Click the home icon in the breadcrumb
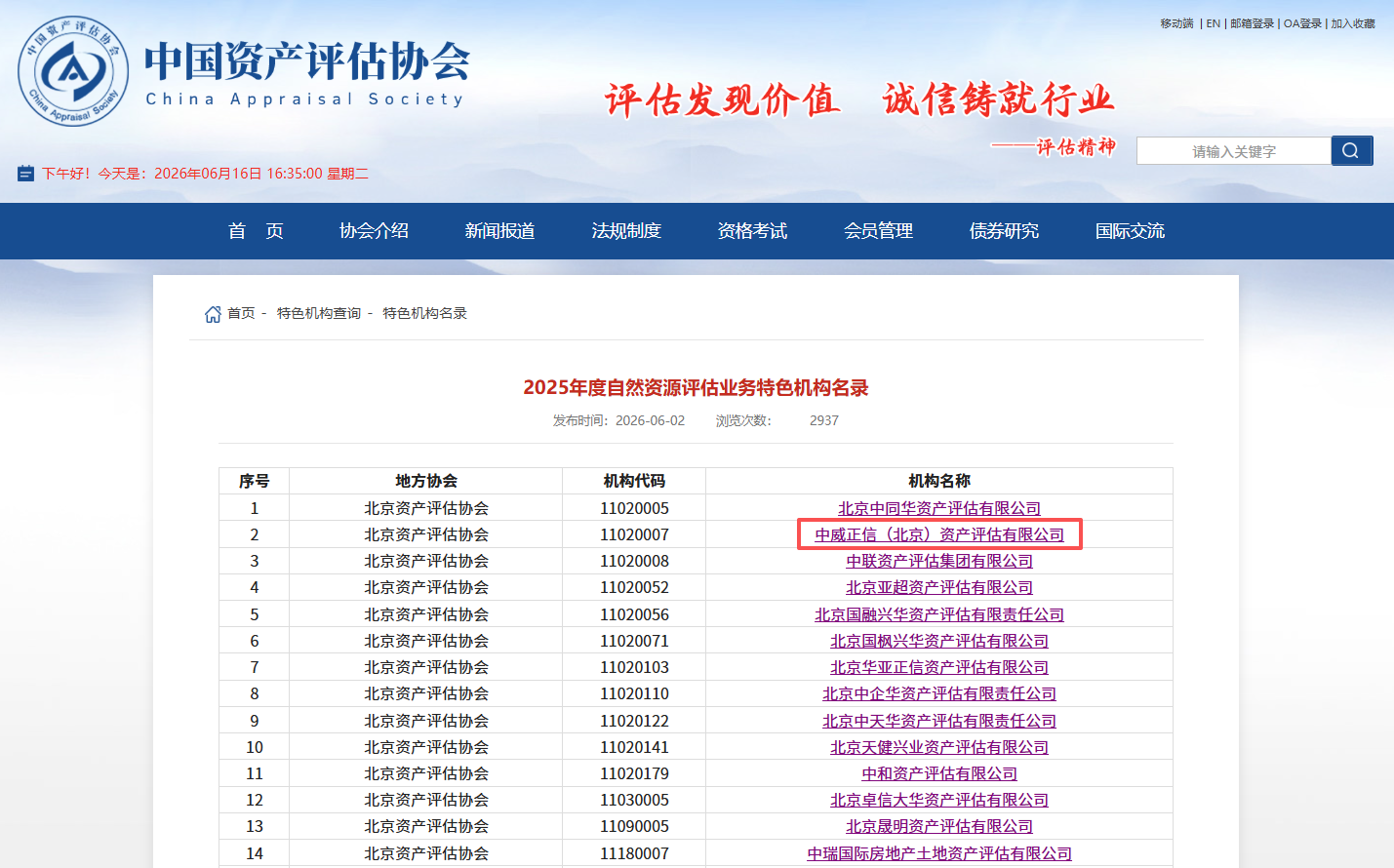Screen dimensions: 1394x868 213,314
